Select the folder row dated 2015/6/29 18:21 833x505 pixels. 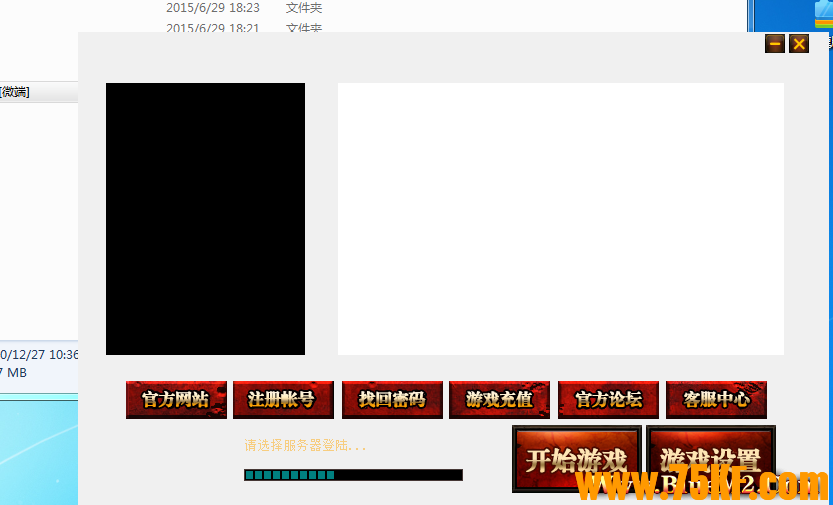(213, 28)
